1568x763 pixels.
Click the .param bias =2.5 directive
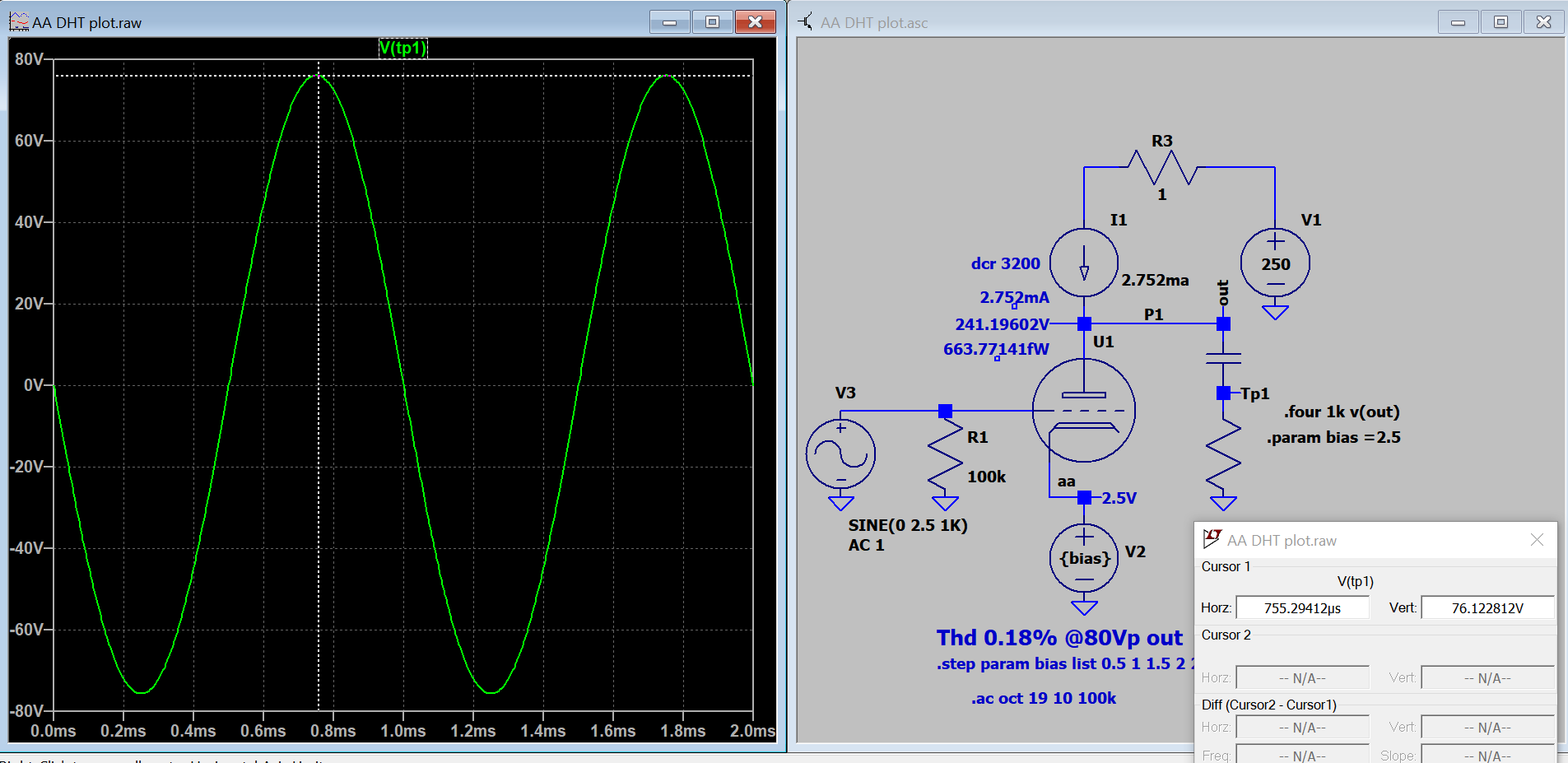tap(1333, 437)
